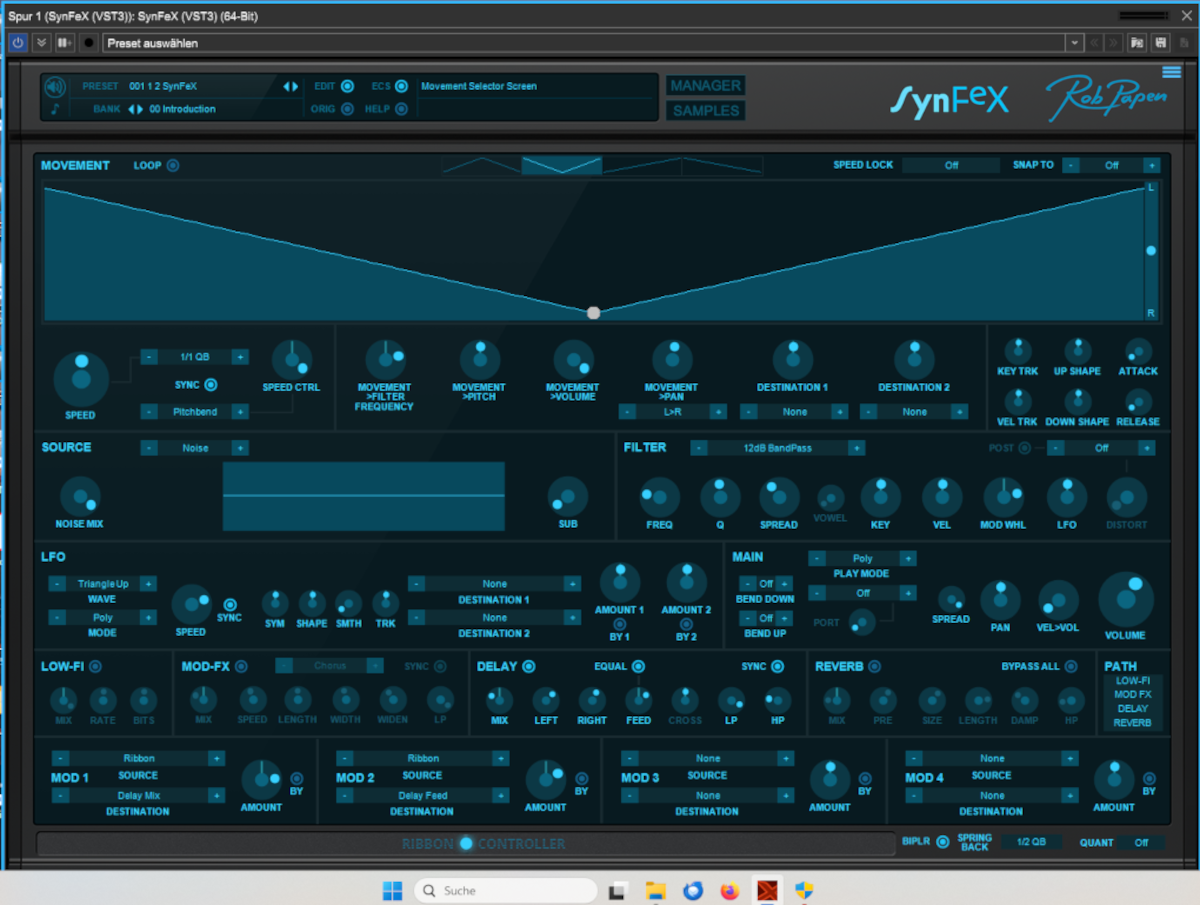The width and height of the screenshot is (1200, 905).
Task: Click the main VOLUME knob
Action: (1126, 600)
